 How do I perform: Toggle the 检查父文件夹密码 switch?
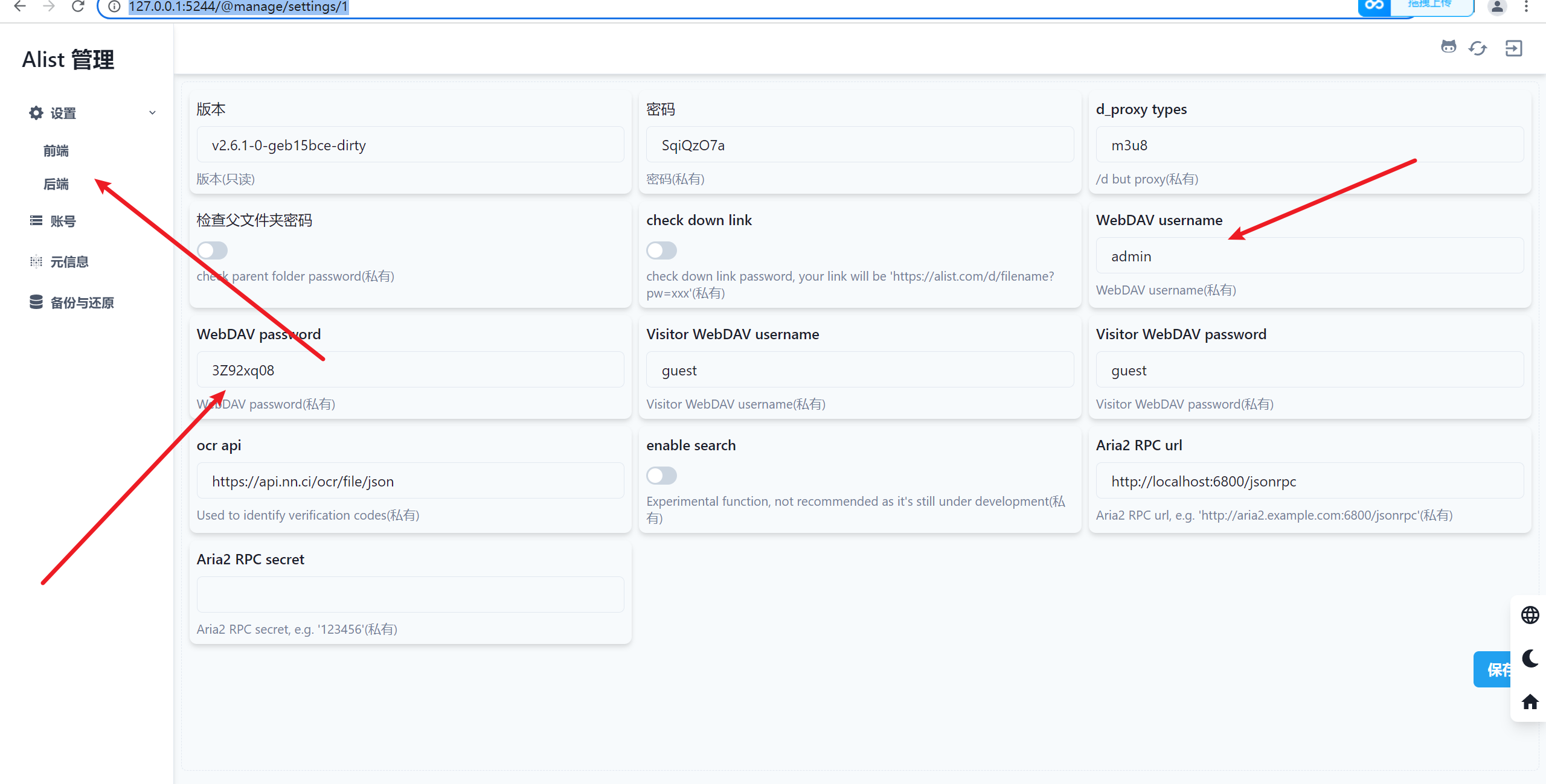click(212, 250)
